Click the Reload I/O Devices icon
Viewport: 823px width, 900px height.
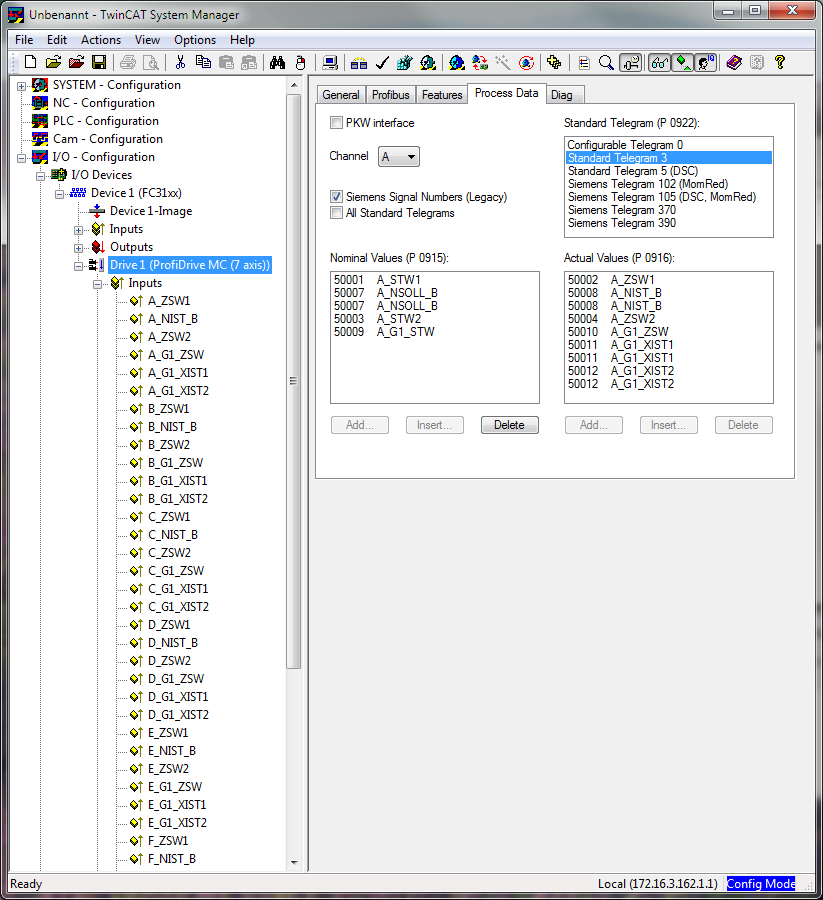(x=480, y=62)
